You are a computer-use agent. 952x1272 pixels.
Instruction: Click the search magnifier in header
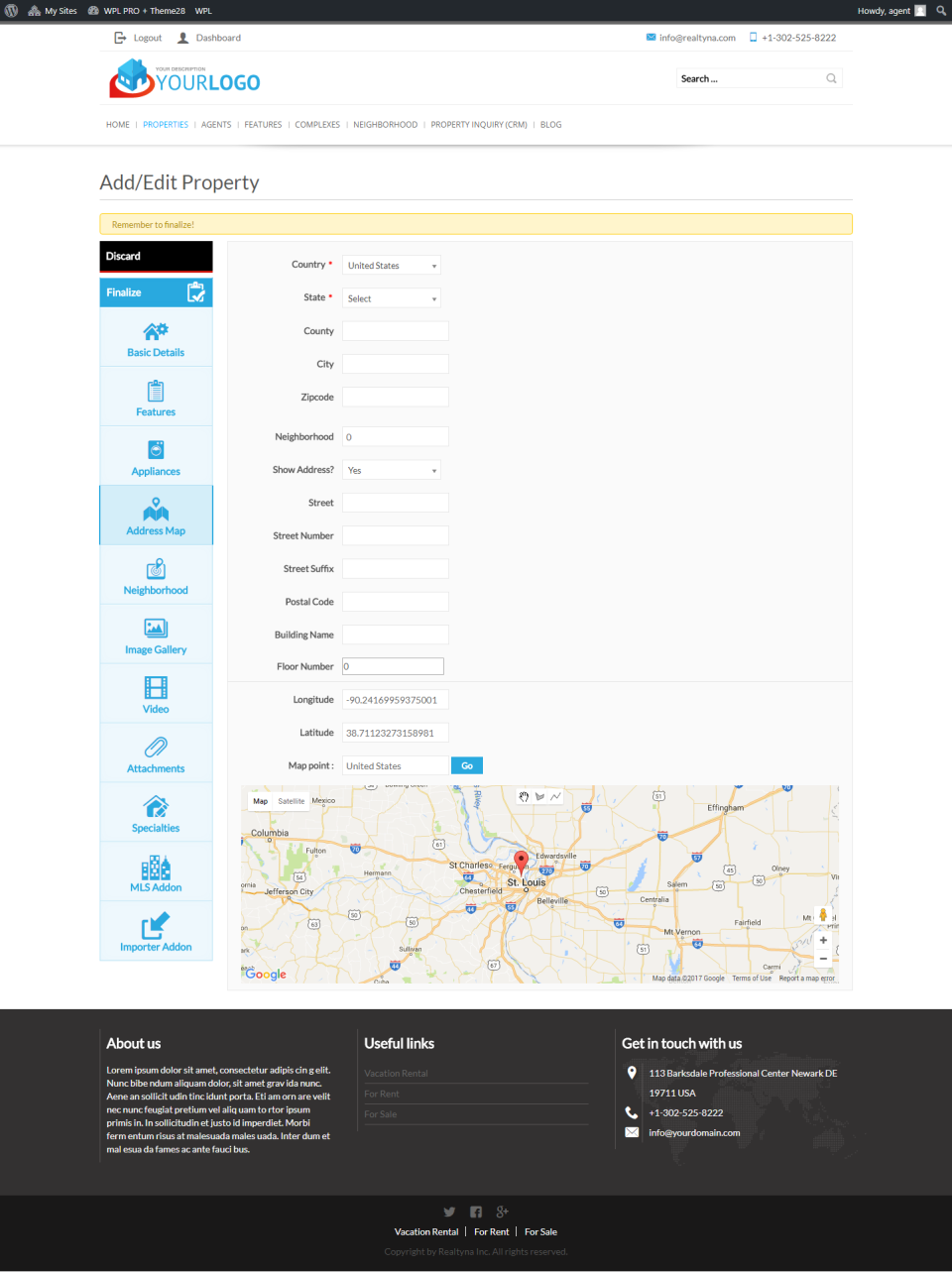coord(831,78)
